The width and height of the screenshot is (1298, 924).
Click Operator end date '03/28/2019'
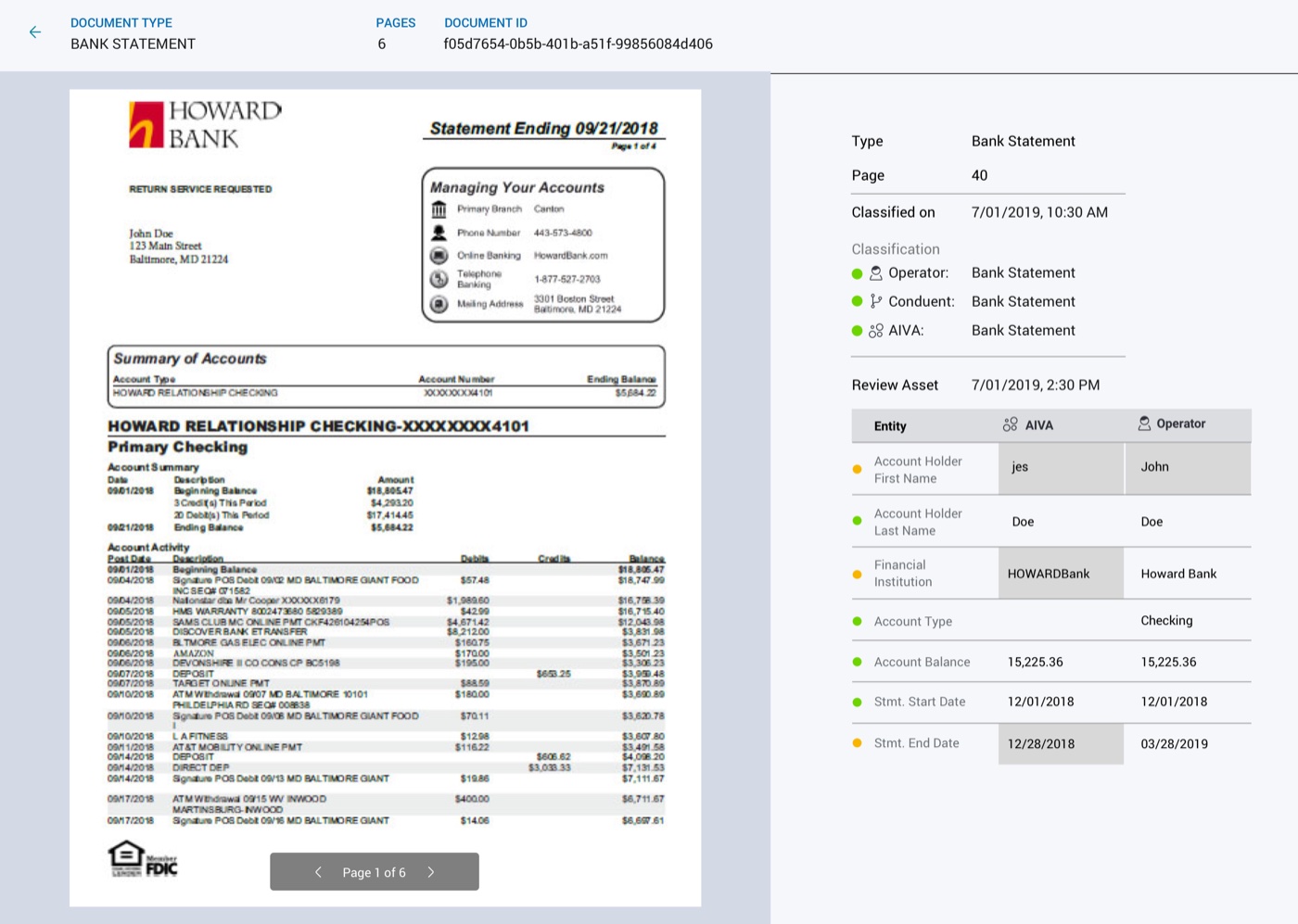click(x=1174, y=743)
